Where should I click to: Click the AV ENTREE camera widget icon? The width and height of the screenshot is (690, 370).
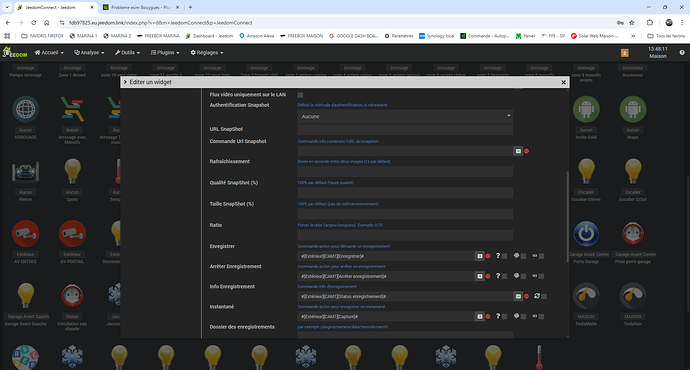point(26,234)
